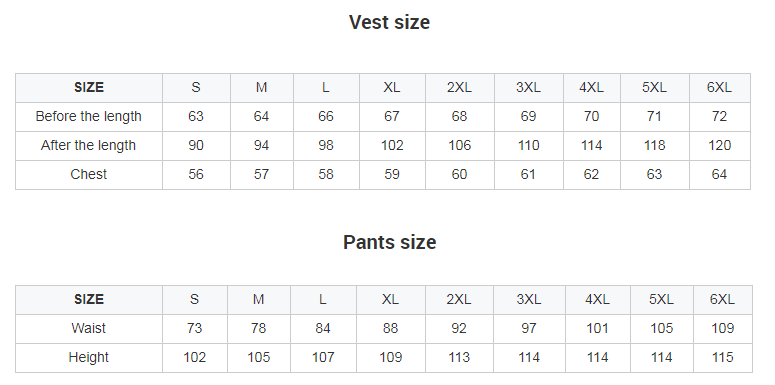Click the Before the length row label

point(88,116)
